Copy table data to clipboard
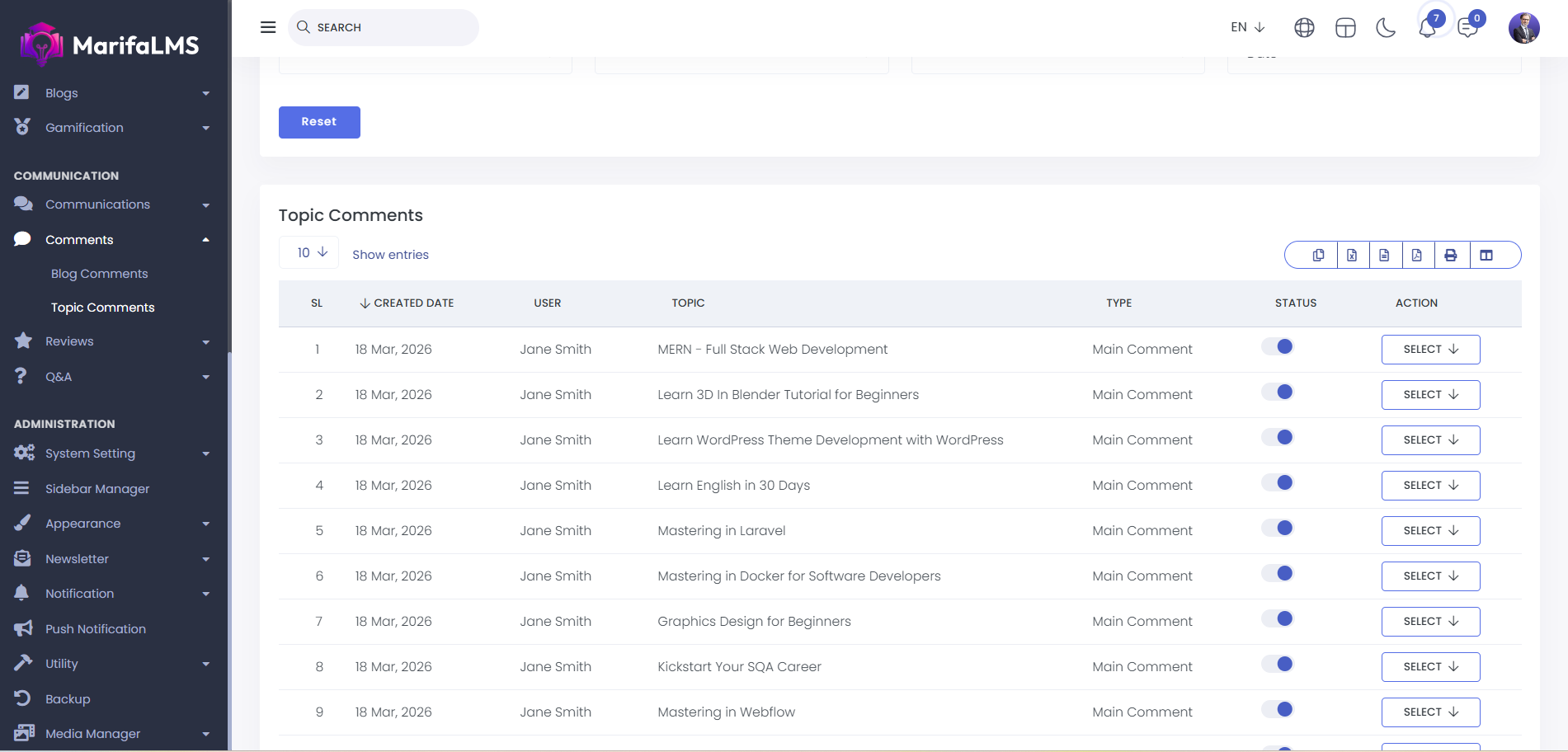This screenshot has height=752, width=1568. click(x=1319, y=256)
